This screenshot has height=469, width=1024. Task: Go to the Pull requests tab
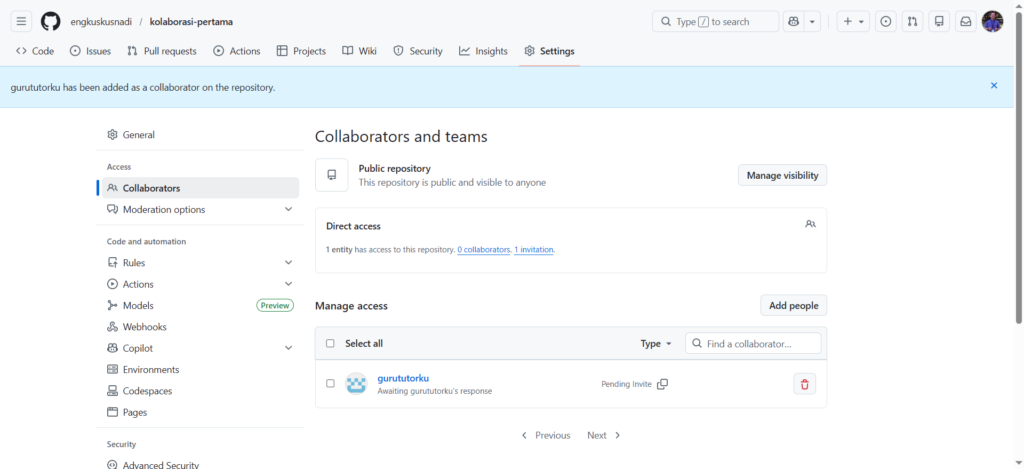coord(162,51)
